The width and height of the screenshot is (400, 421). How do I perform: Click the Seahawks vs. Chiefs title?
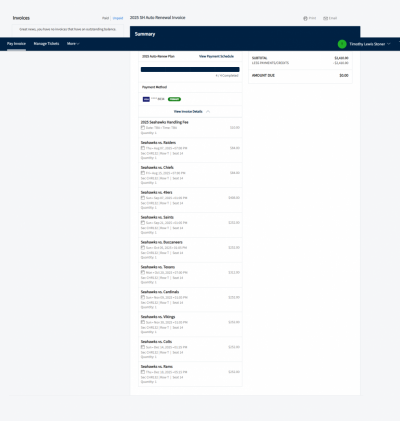pyautogui.click(x=157, y=168)
